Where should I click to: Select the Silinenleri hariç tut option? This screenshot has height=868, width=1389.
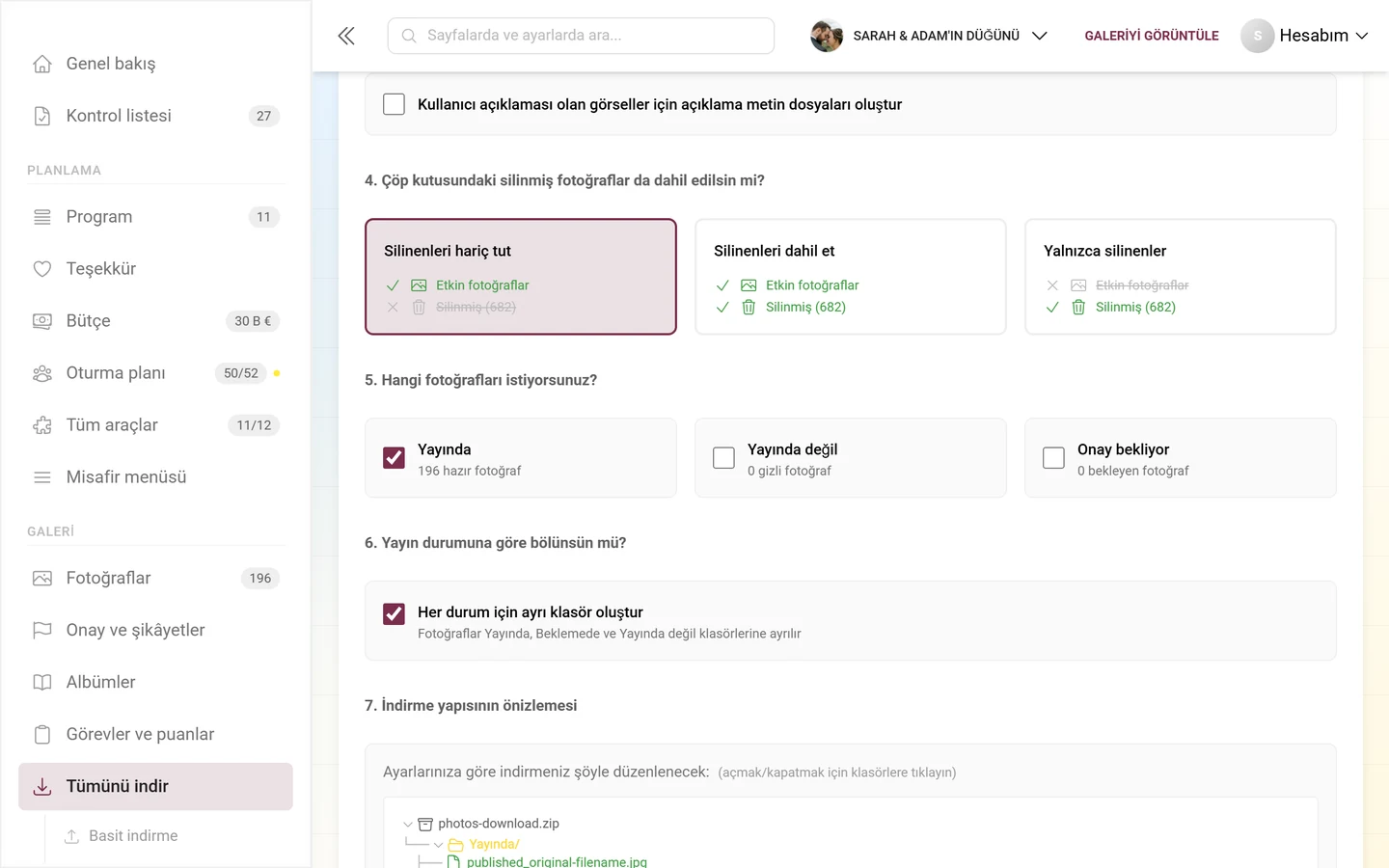521,277
